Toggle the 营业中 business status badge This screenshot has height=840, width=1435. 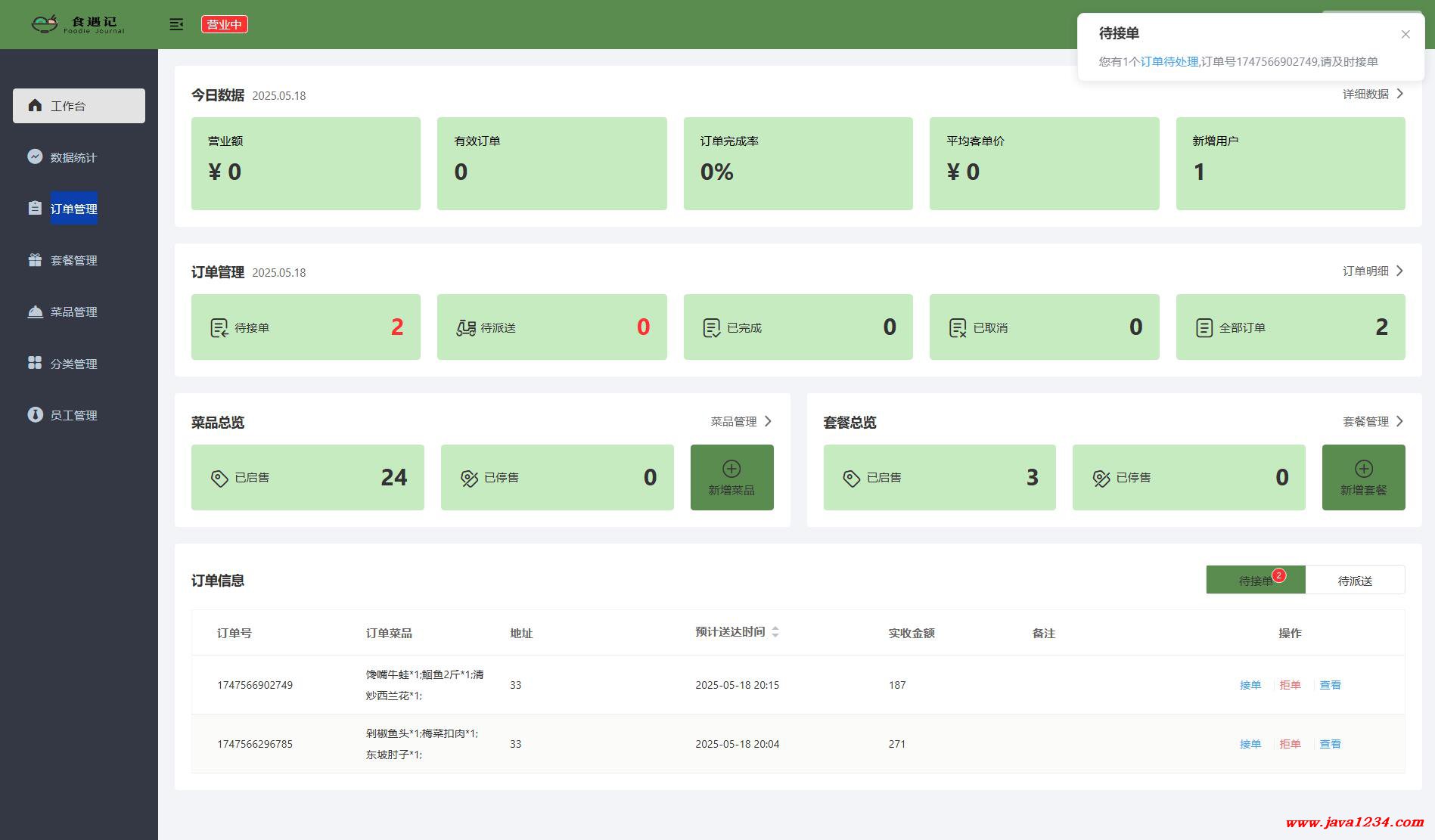tap(224, 24)
